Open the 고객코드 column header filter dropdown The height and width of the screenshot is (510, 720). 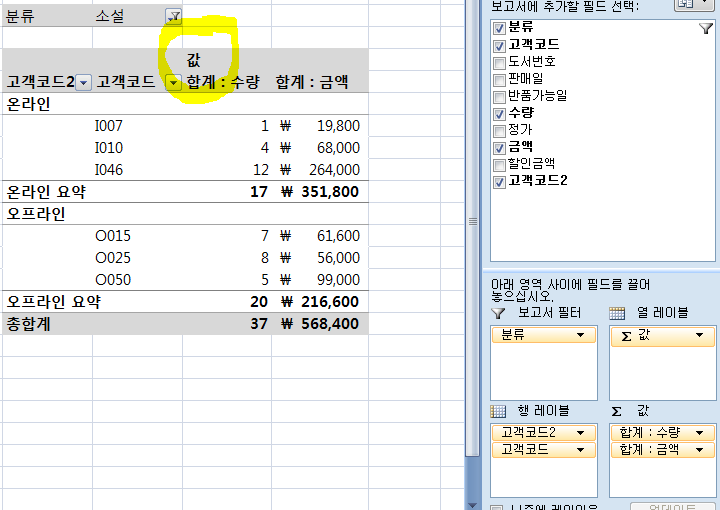coord(174,83)
